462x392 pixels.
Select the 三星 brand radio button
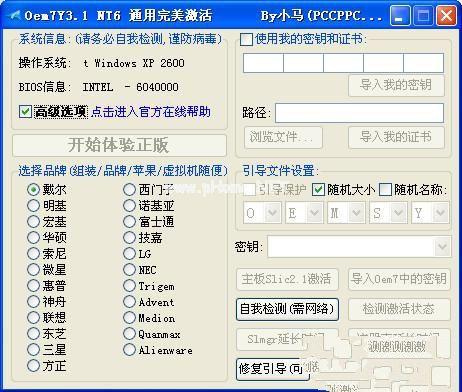point(33,350)
